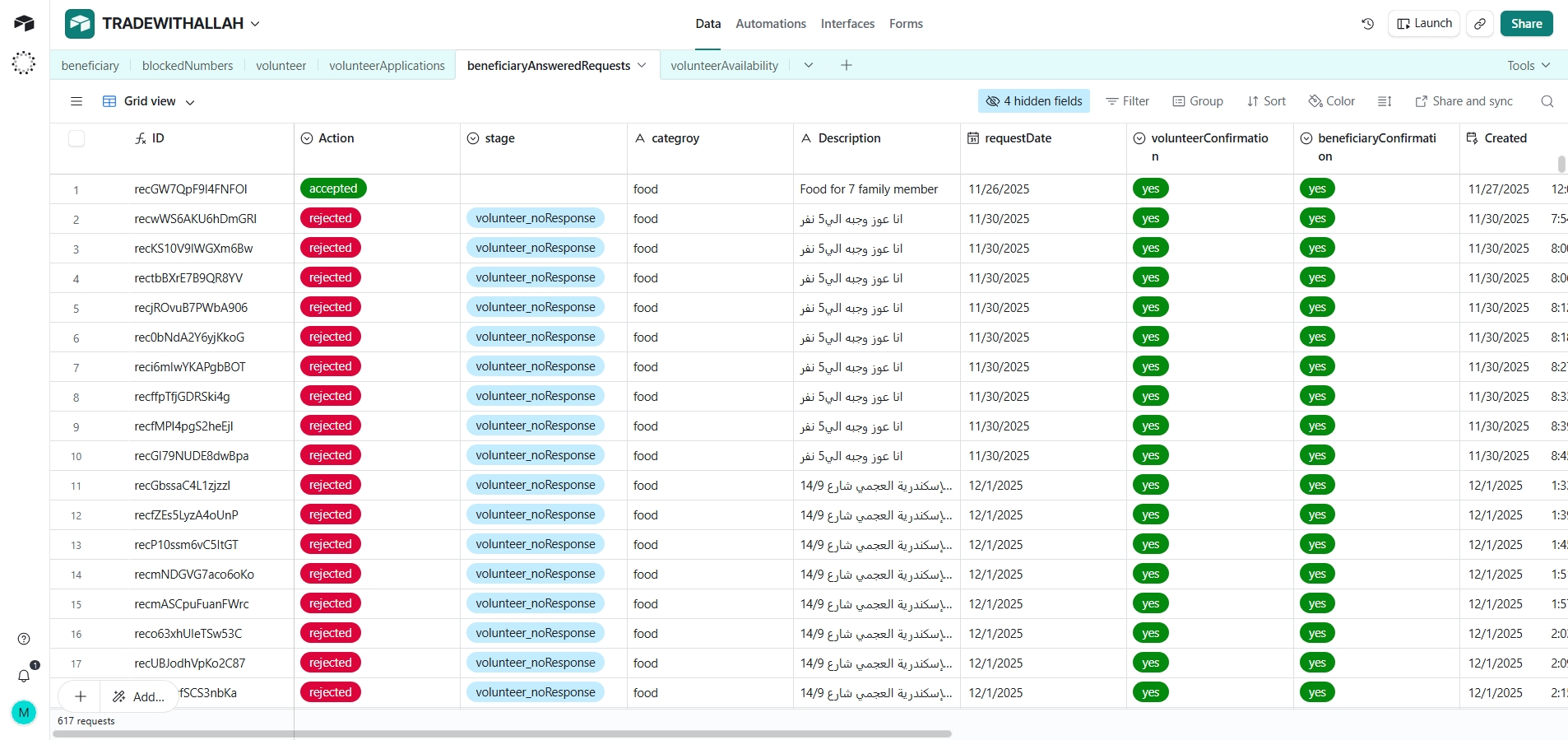Open the volunteerApplications table tab
Image resolution: width=1568 pixels, height=740 pixels.
pyautogui.click(x=387, y=65)
